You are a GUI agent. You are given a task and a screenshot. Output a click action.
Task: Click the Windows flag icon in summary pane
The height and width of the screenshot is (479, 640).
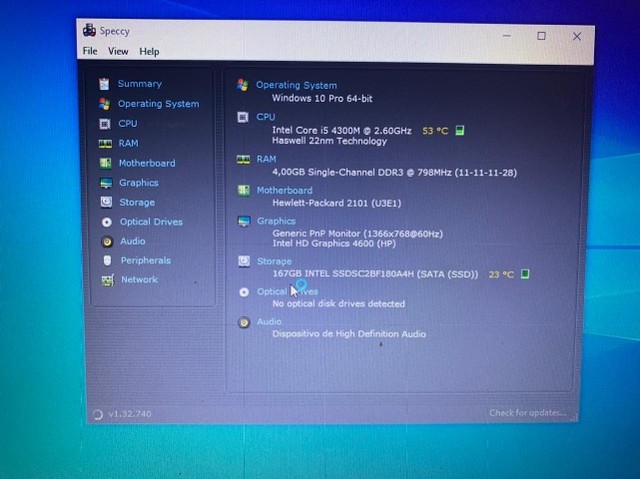(242, 85)
